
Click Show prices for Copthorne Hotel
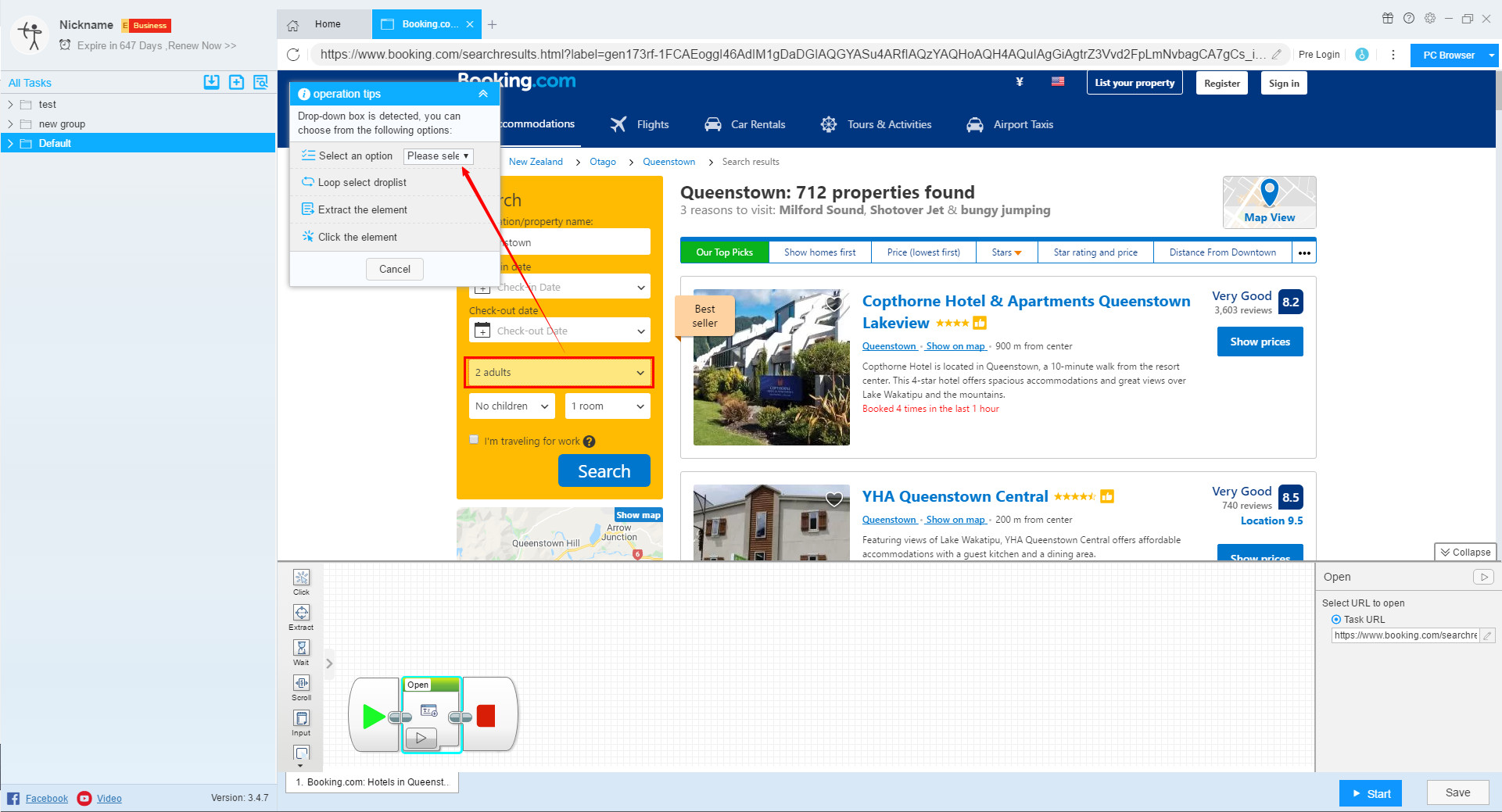[1260, 342]
